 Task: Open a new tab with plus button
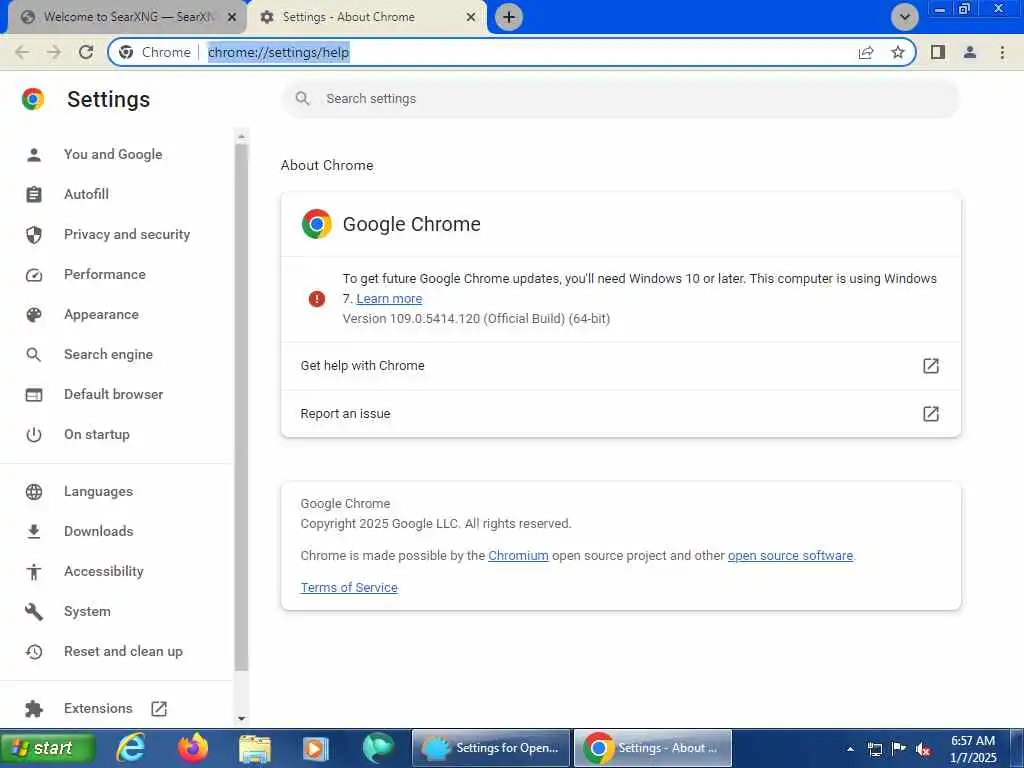[509, 17]
